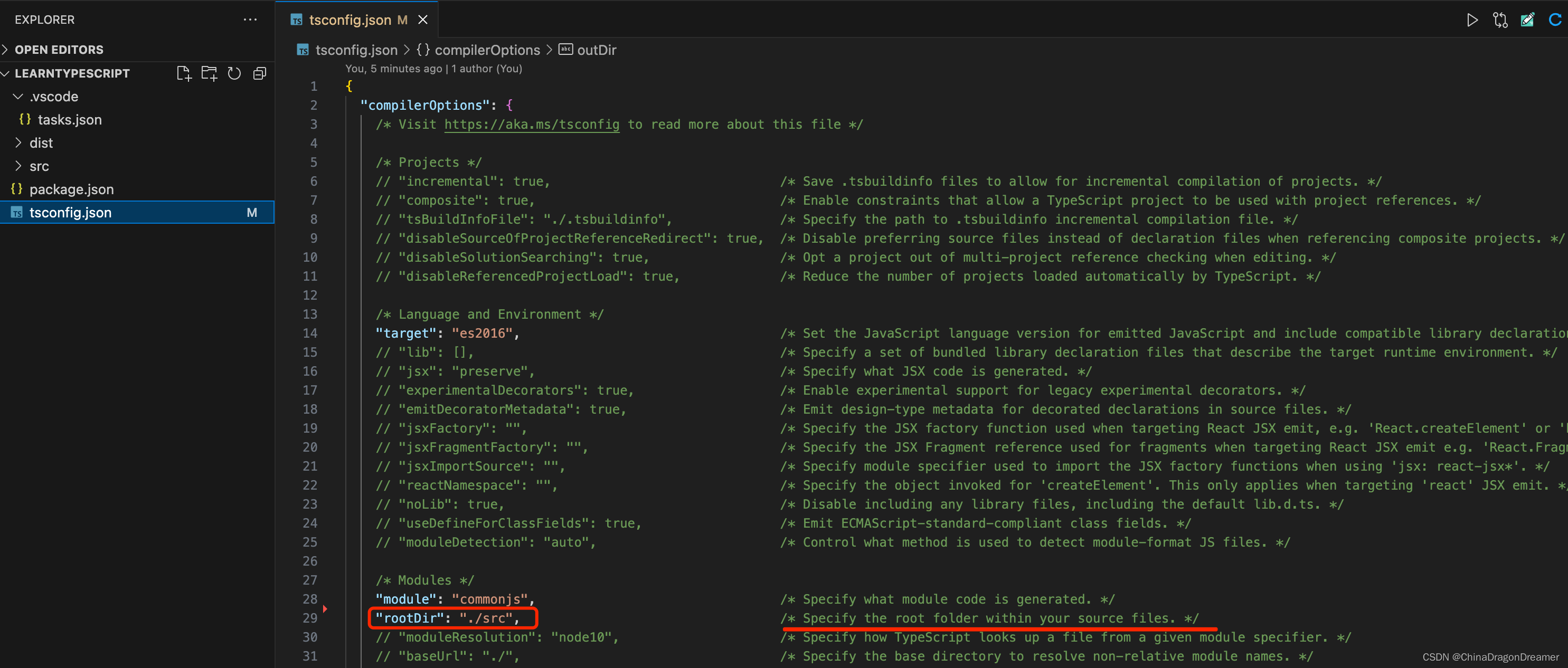This screenshot has width=1568, height=668.
Task: Click the "compilerOptions" key on line 2
Action: pyautogui.click(x=425, y=105)
